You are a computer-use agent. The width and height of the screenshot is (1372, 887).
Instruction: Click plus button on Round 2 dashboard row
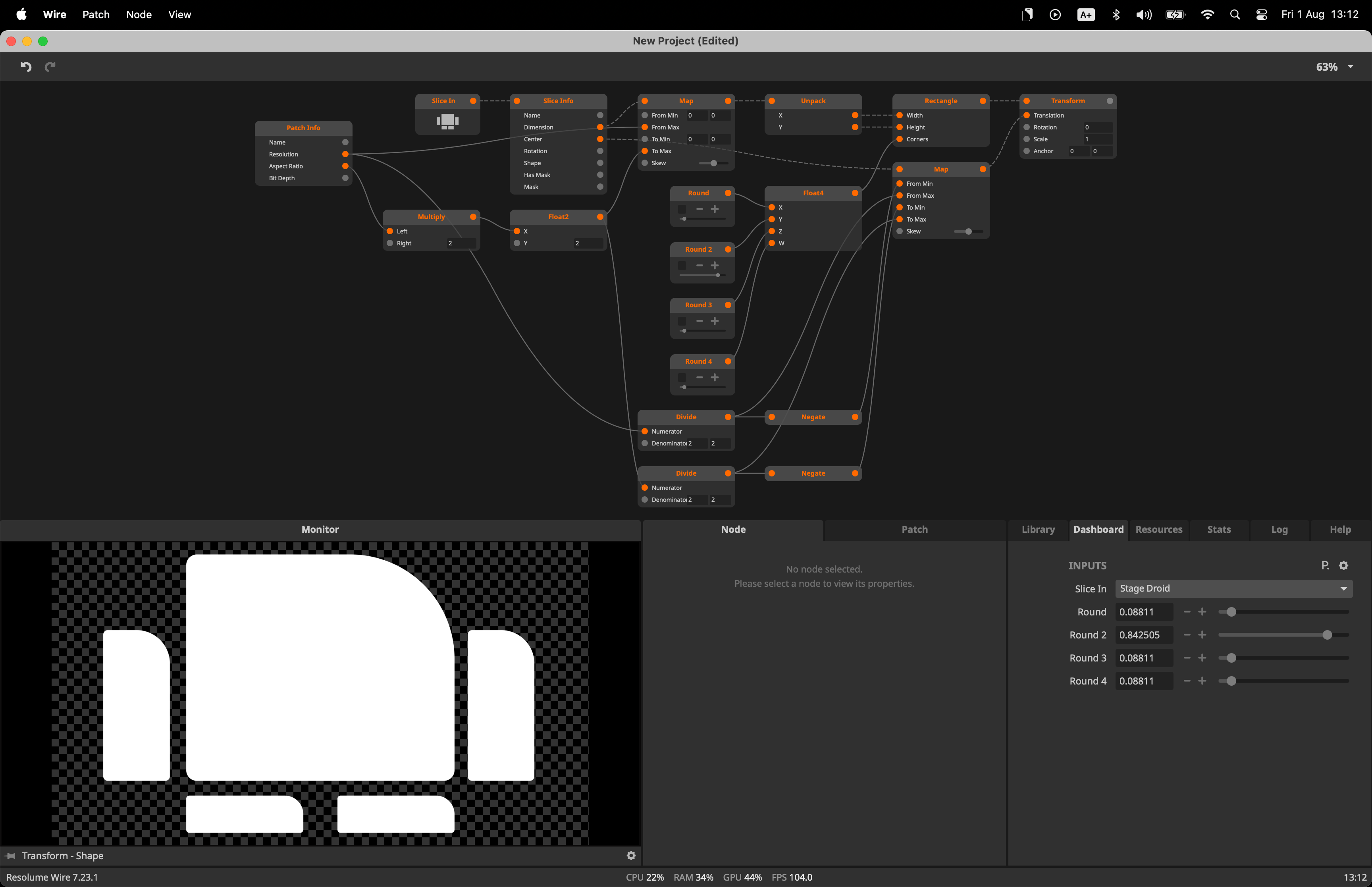(1202, 635)
